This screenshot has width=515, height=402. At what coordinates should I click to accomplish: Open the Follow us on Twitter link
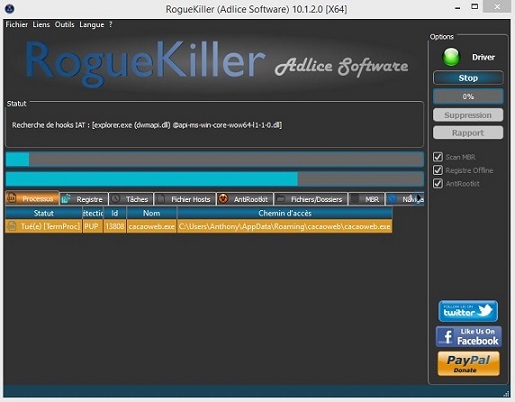[x=468, y=311]
